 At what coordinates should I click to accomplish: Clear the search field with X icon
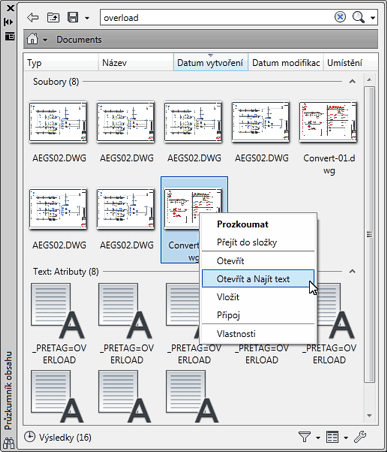pyautogui.click(x=340, y=17)
